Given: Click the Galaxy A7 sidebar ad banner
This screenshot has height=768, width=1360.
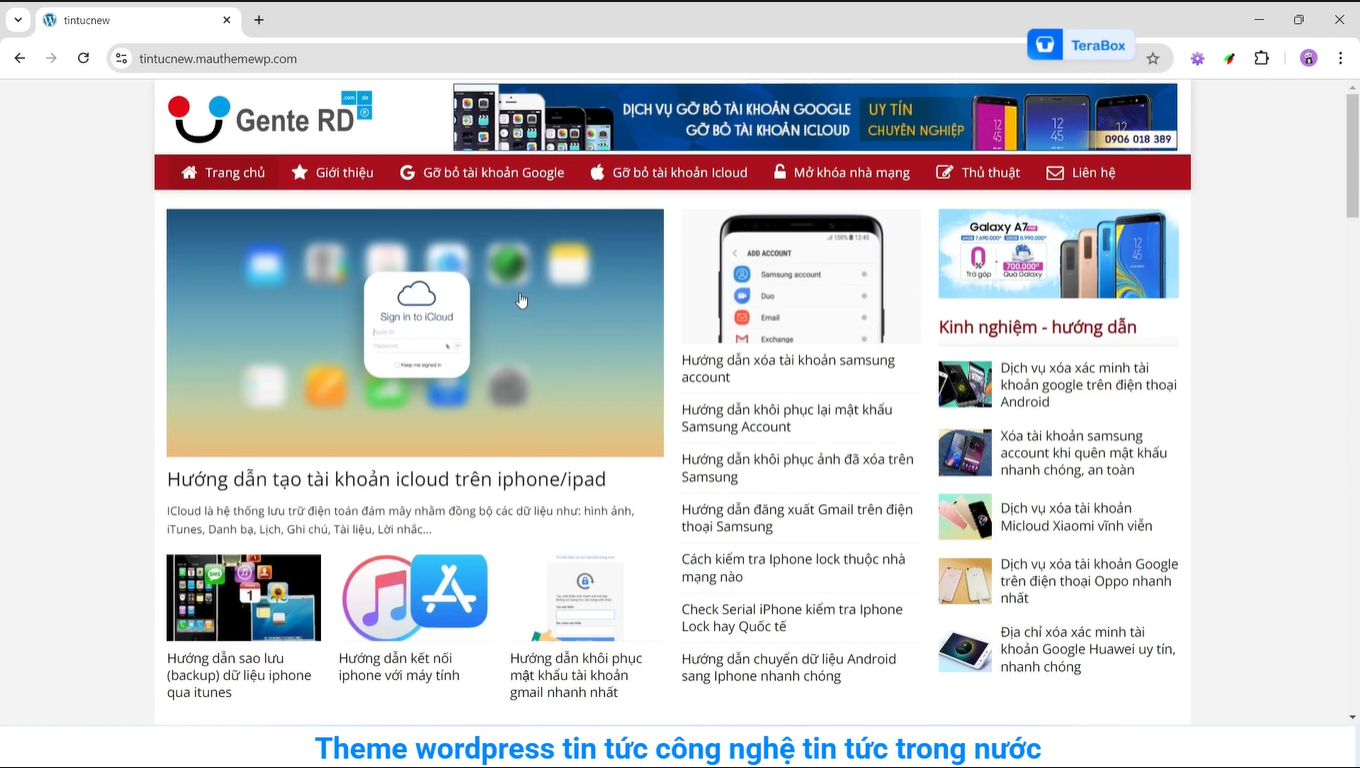Looking at the screenshot, I should click(1058, 254).
